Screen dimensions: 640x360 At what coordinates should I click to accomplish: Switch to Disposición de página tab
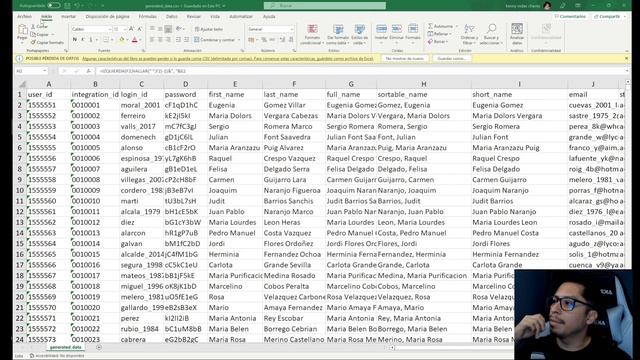(x=107, y=17)
